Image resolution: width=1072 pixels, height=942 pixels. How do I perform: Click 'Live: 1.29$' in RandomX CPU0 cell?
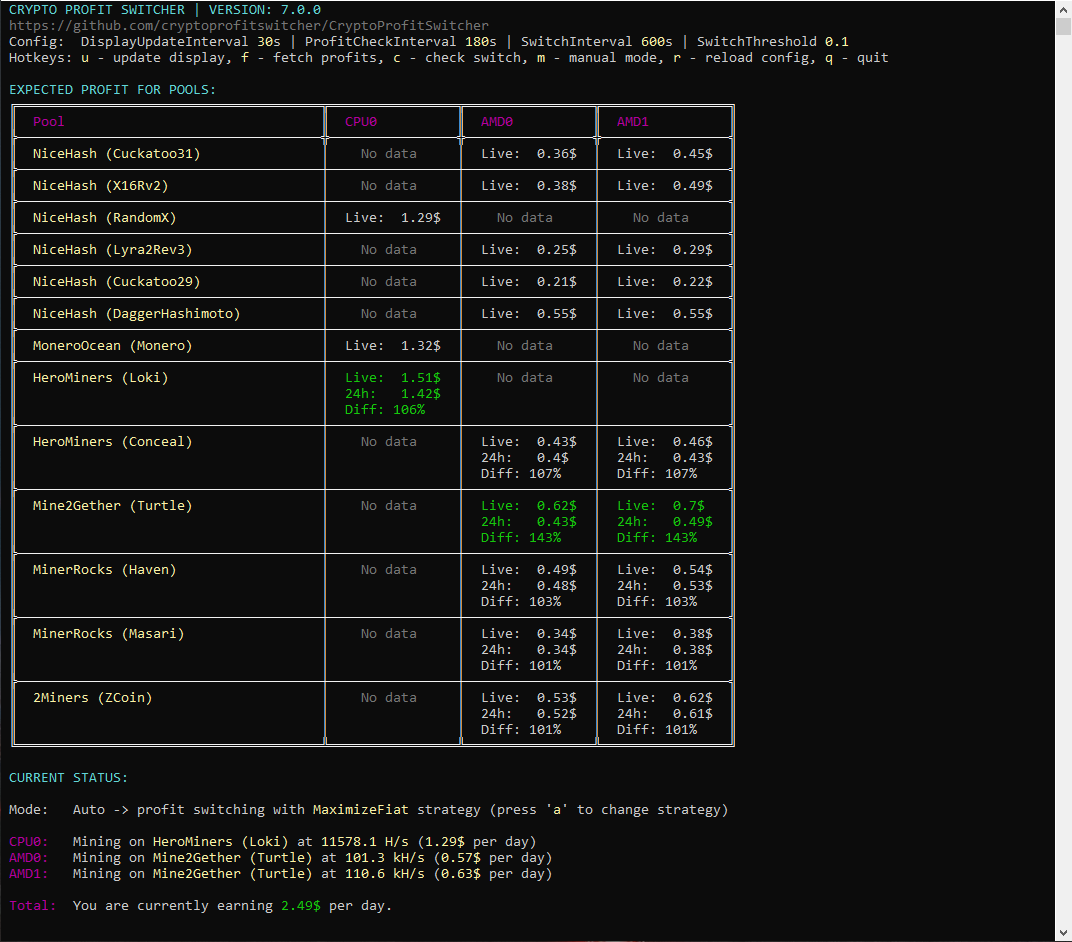point(393,218)
